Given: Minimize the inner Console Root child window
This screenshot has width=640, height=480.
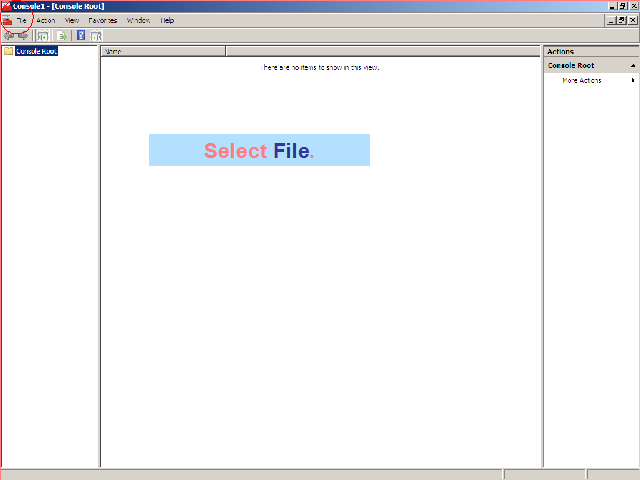Looking at the screenshot, I should tap(610, 20).
